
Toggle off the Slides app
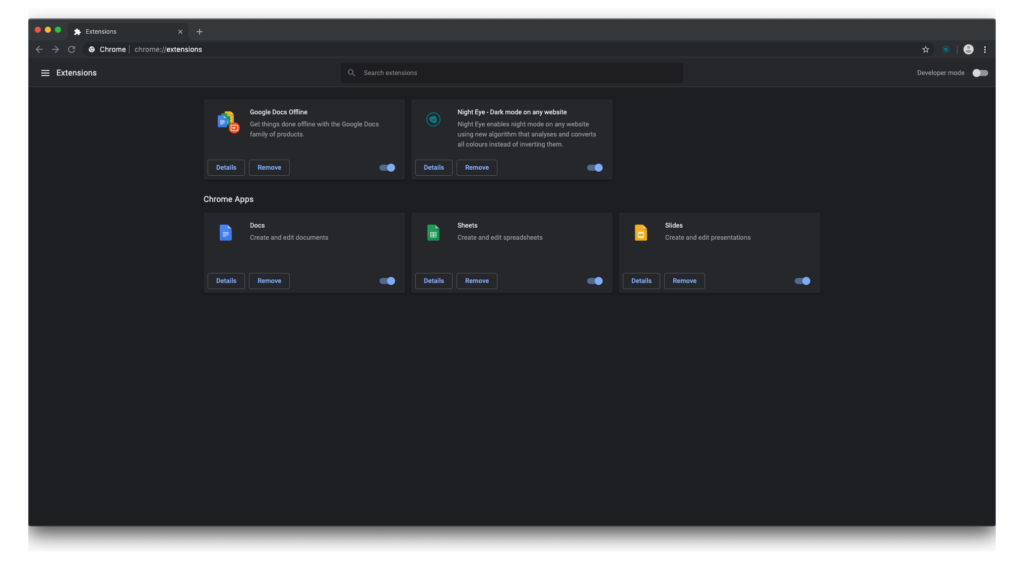(x=802, y=281)
